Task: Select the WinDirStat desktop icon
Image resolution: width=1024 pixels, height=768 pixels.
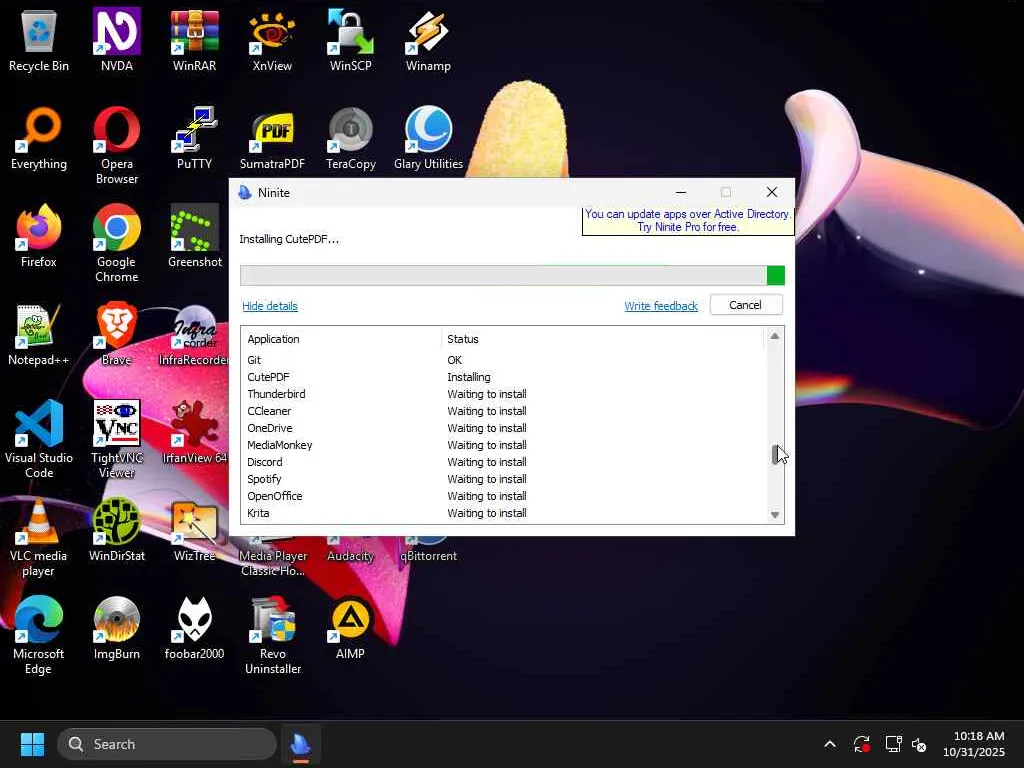Action: 116,530
